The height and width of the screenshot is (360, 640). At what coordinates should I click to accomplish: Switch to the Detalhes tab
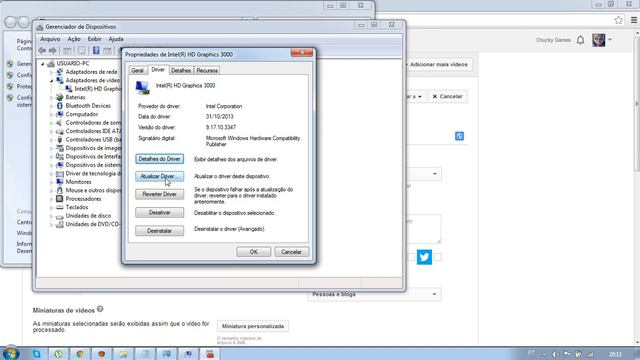181,71
